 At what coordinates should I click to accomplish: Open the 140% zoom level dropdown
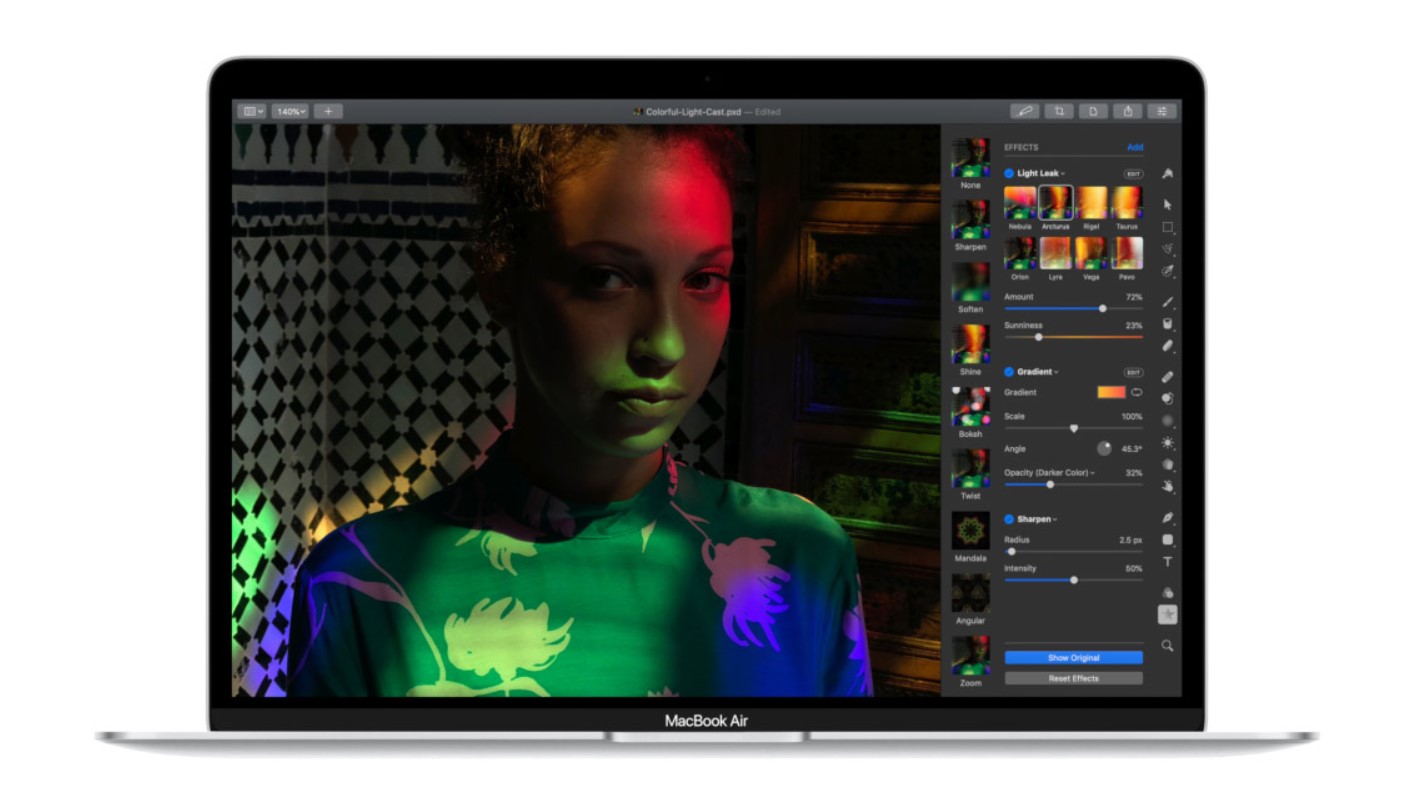click(290, 111)
